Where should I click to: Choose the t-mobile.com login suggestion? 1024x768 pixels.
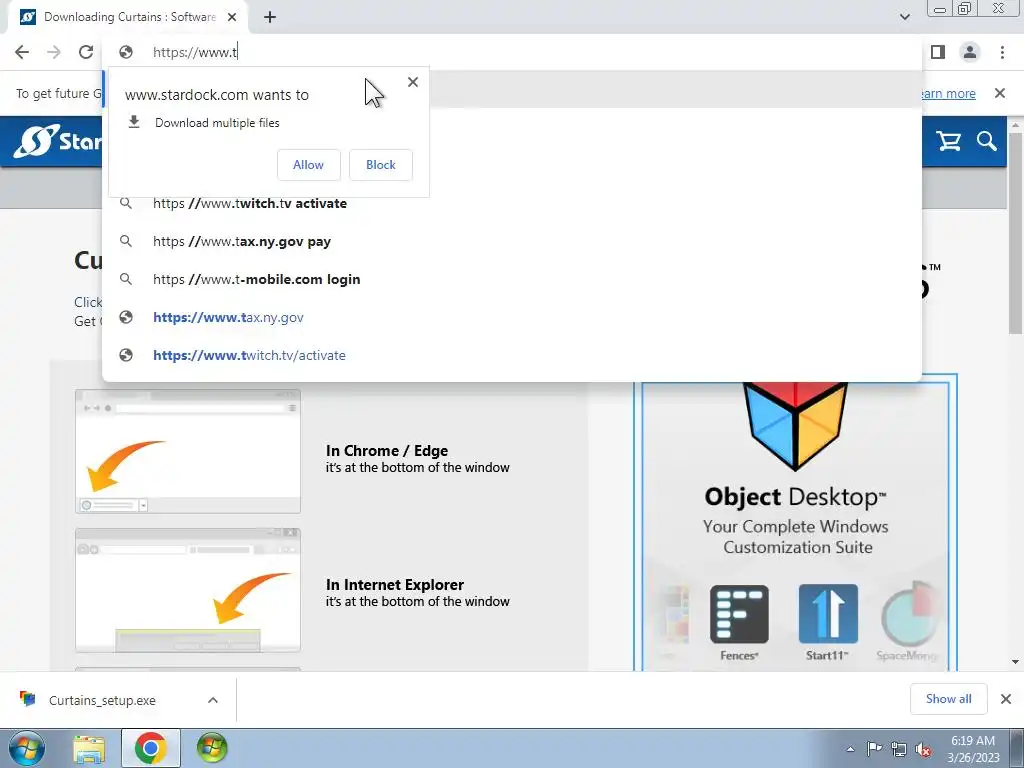click(x=512, y=280)
